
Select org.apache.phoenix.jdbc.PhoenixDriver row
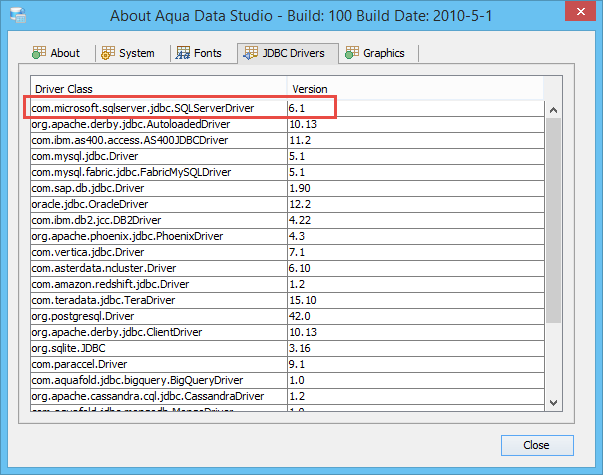pos(287,236)
